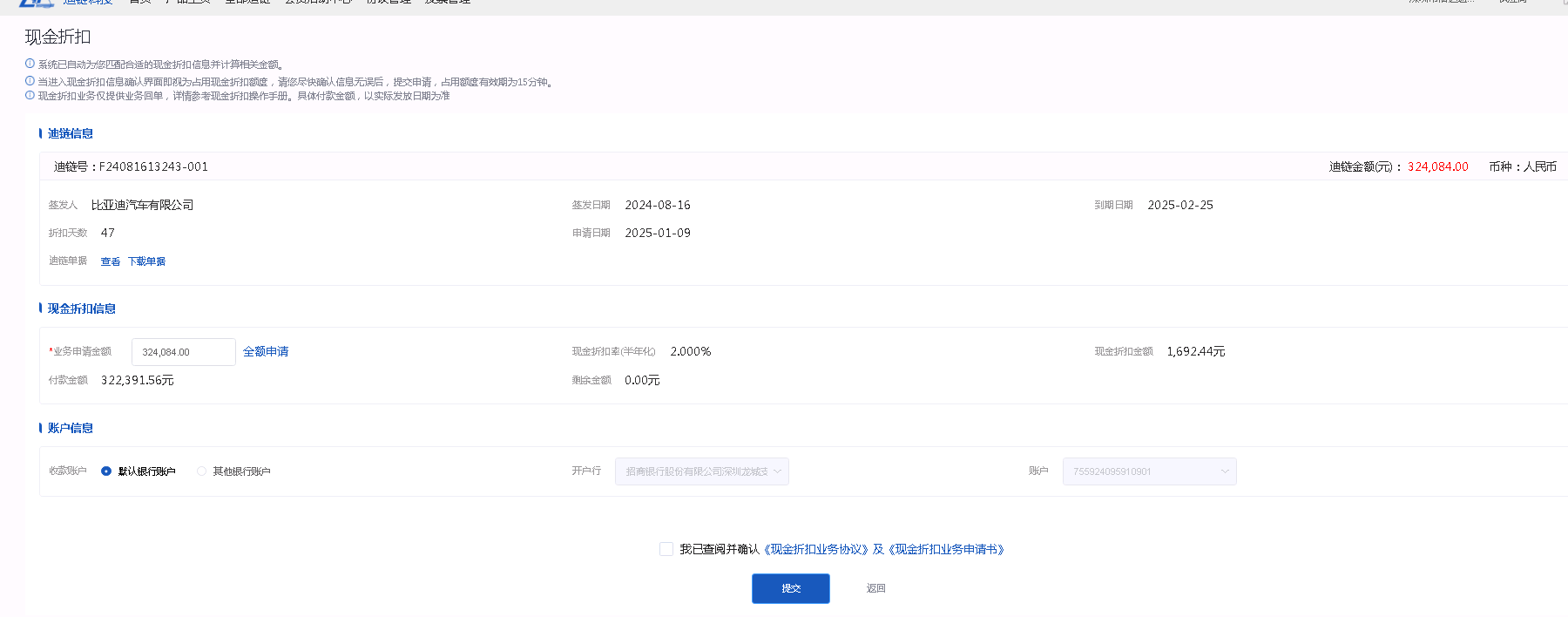
Task: Select the 默认银行账户 radio button
Action: (106, 471)
